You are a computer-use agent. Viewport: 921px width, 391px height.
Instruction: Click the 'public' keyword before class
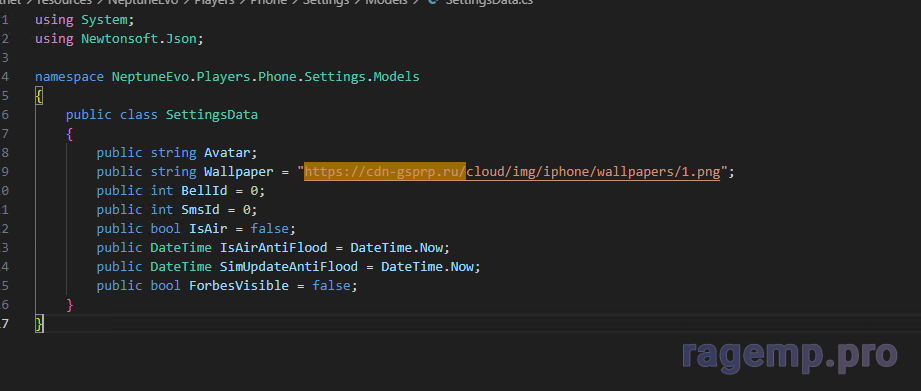pos(89,115)
